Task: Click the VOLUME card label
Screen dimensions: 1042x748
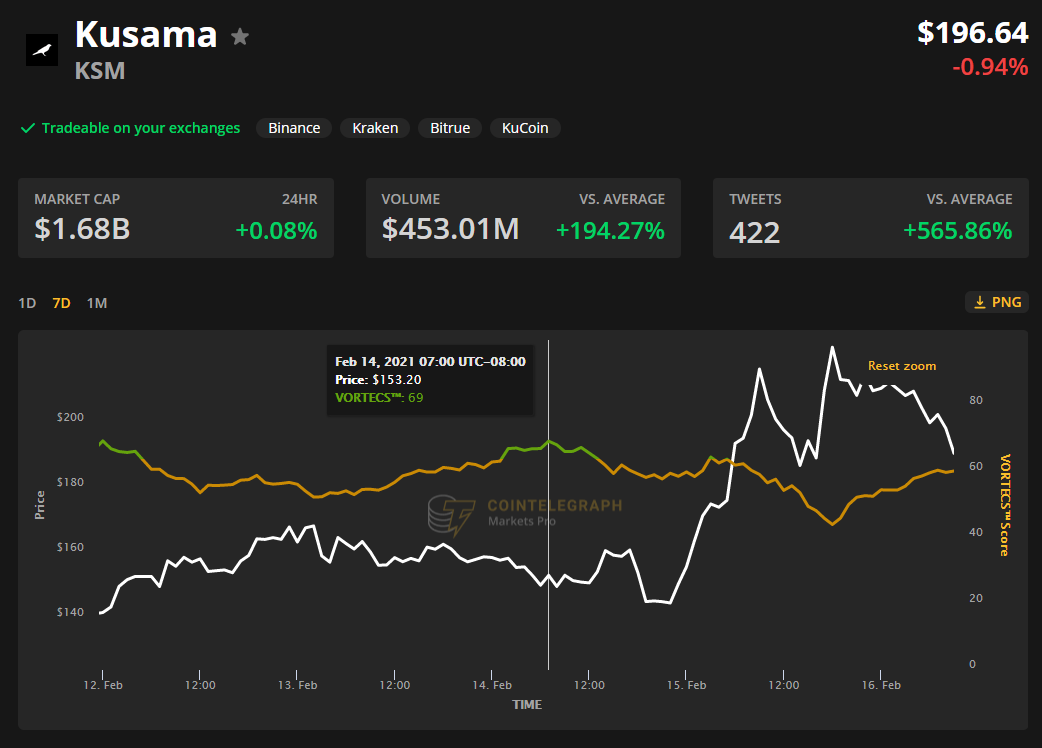Action: [x=411, y=199]
